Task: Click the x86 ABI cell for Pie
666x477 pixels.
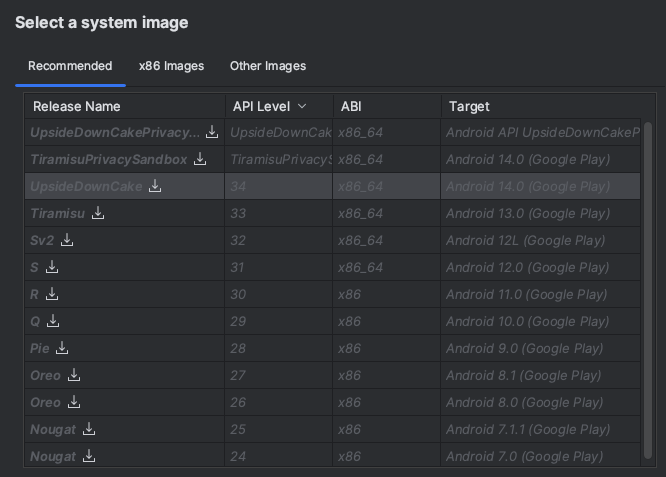Action: click(387, 348)
